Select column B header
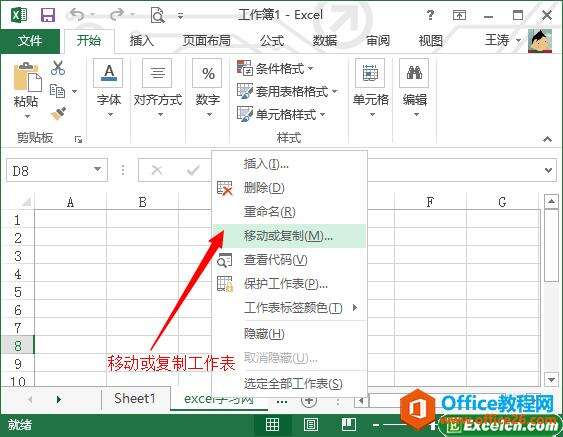The width and height of the screenshot is (563, 437). pos(143,202)
